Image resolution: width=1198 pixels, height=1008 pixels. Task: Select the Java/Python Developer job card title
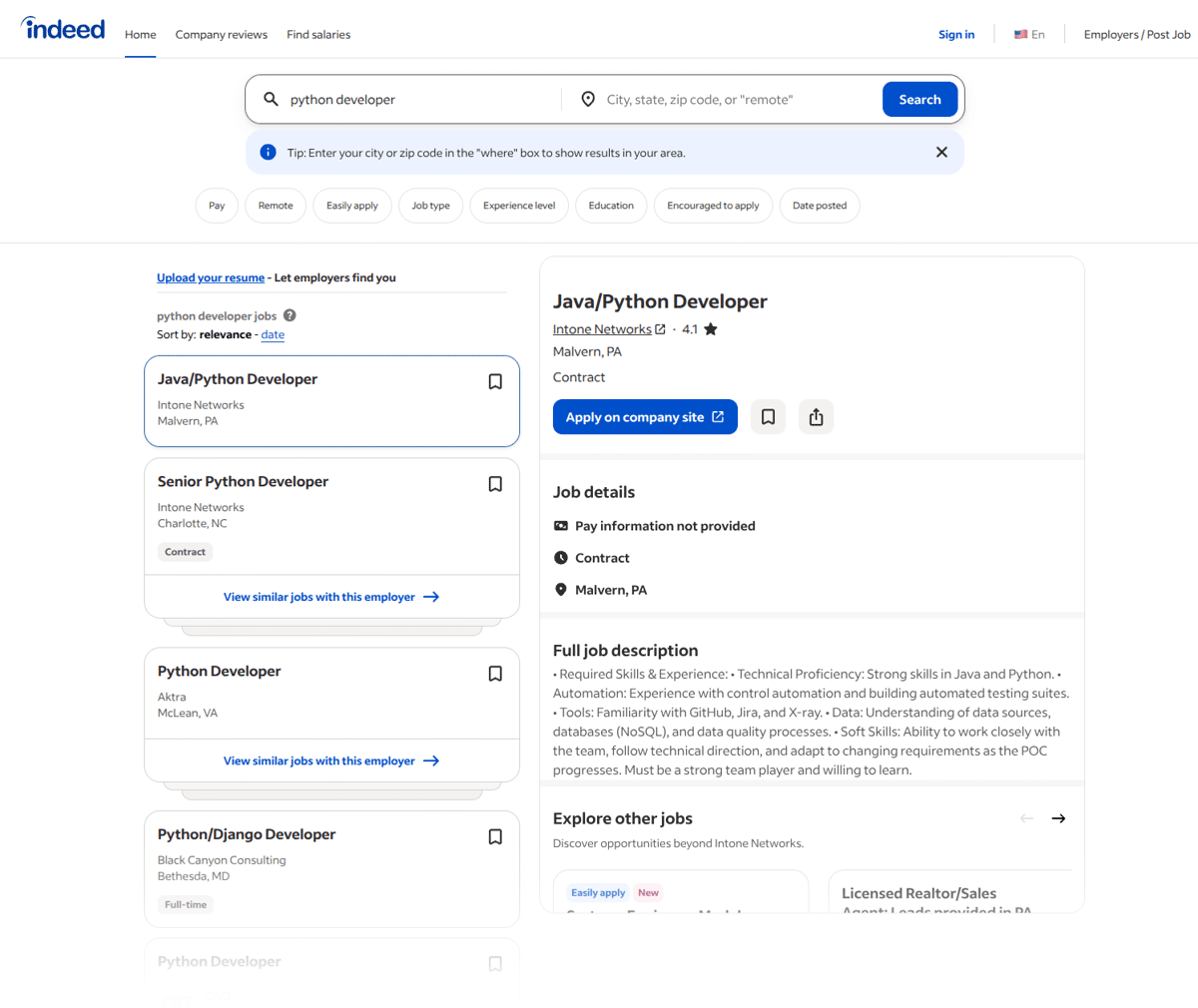click(238, 379)
